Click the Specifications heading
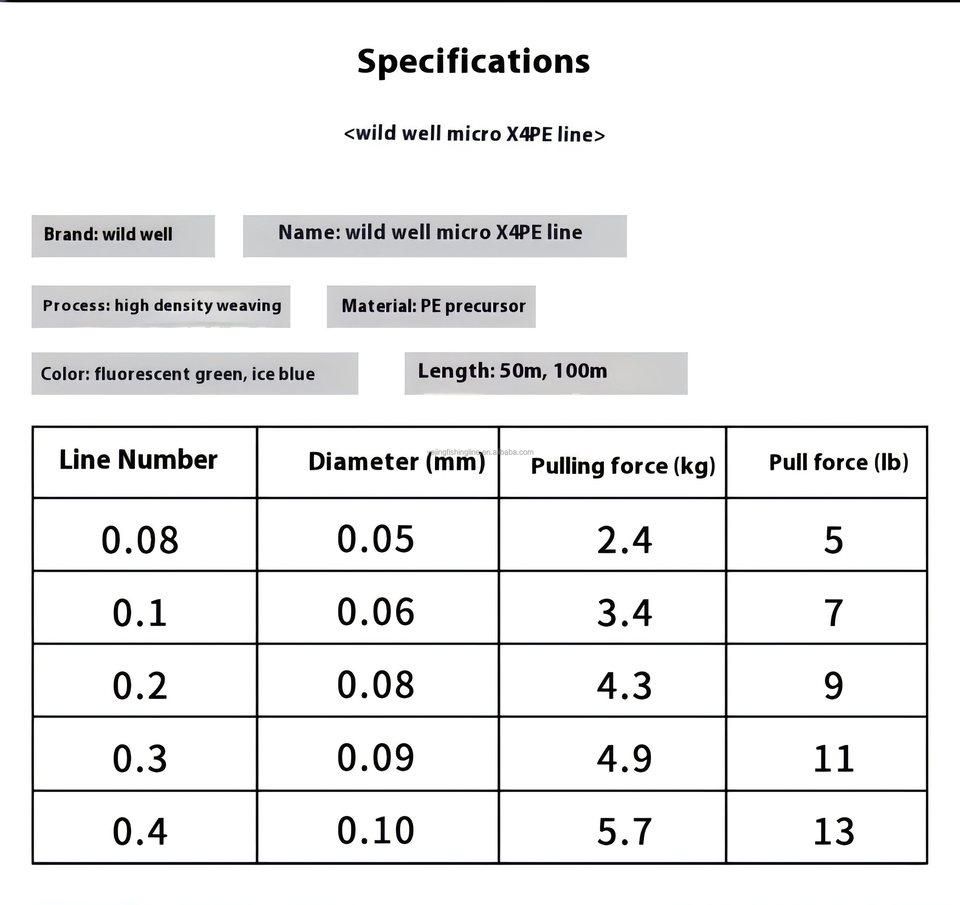 click(x=473, y=62)
